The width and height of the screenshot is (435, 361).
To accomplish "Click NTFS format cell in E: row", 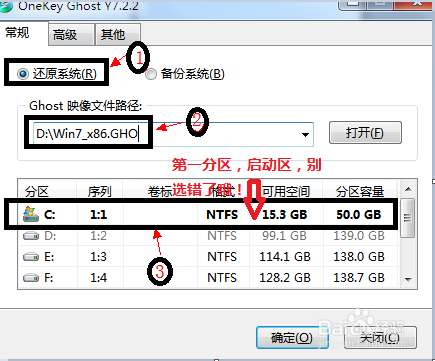I will 222,257.
